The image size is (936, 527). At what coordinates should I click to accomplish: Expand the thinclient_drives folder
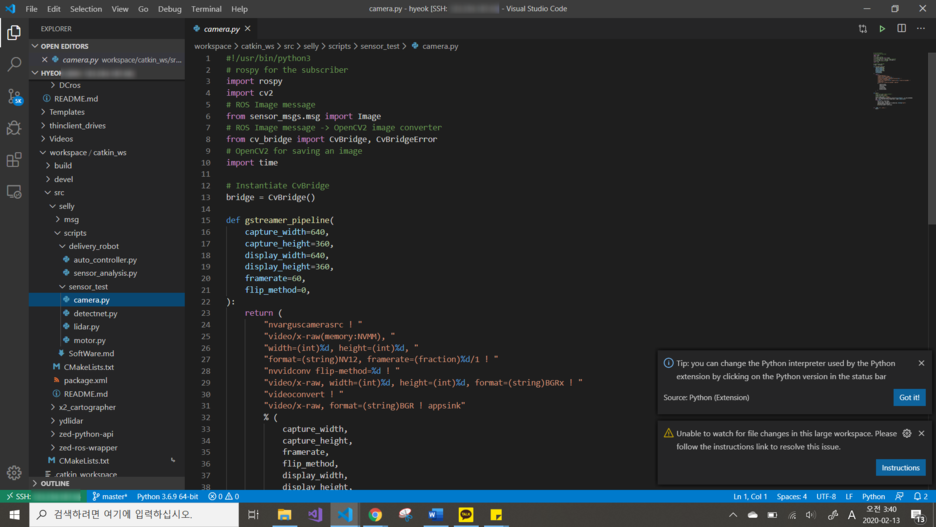pyautogui.click(x=77, y=125)
